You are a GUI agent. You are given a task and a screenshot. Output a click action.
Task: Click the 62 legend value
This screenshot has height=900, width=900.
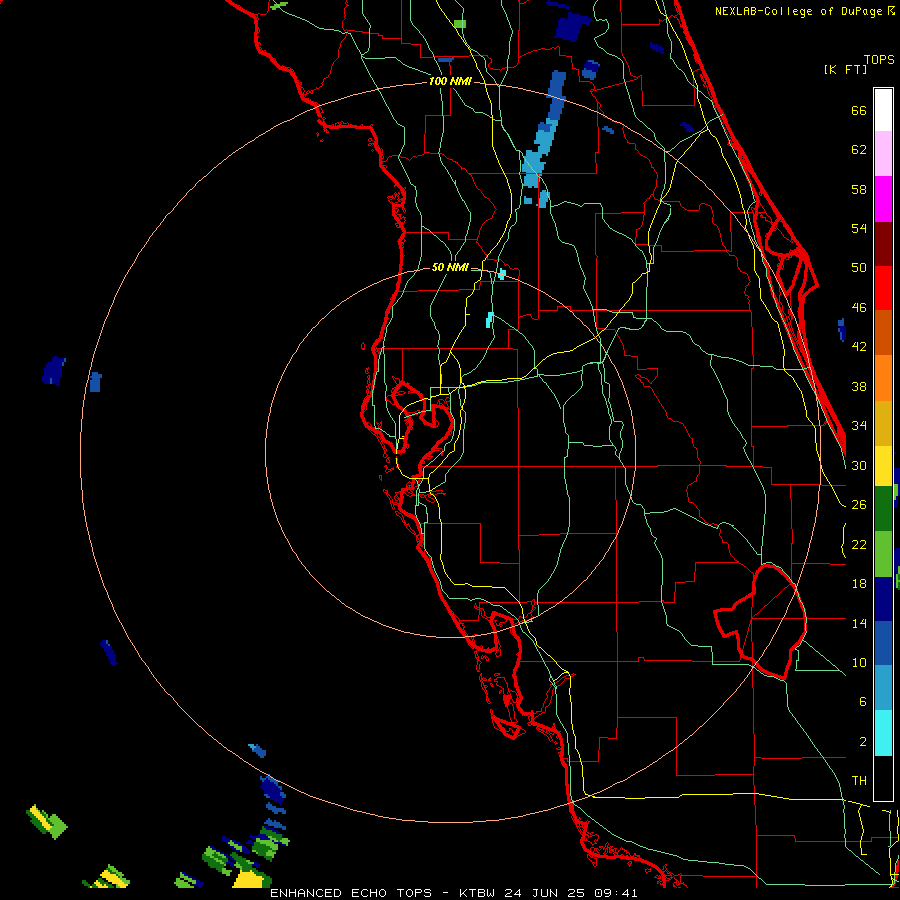[859, 150]
